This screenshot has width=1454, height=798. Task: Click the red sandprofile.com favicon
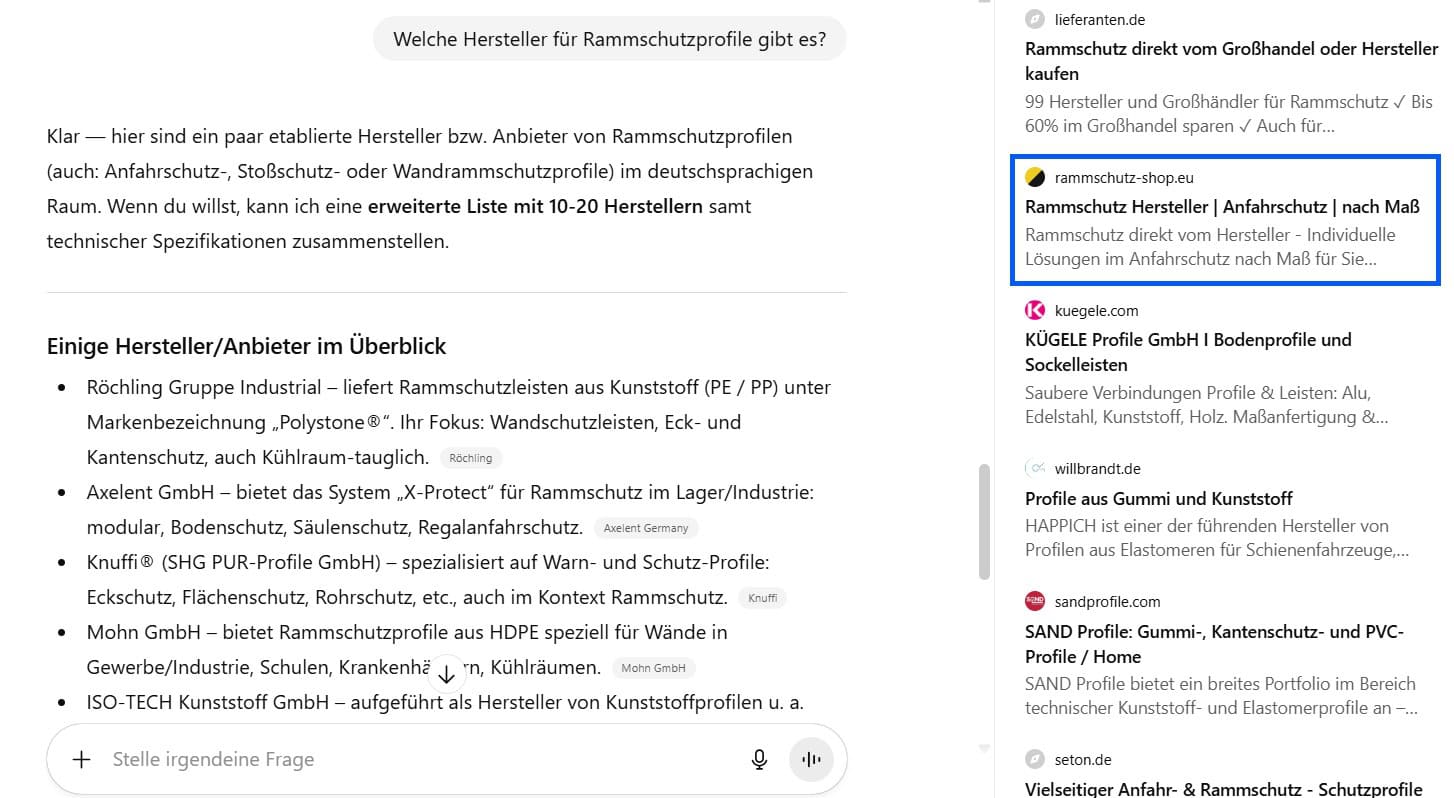tap(1035, 601)
